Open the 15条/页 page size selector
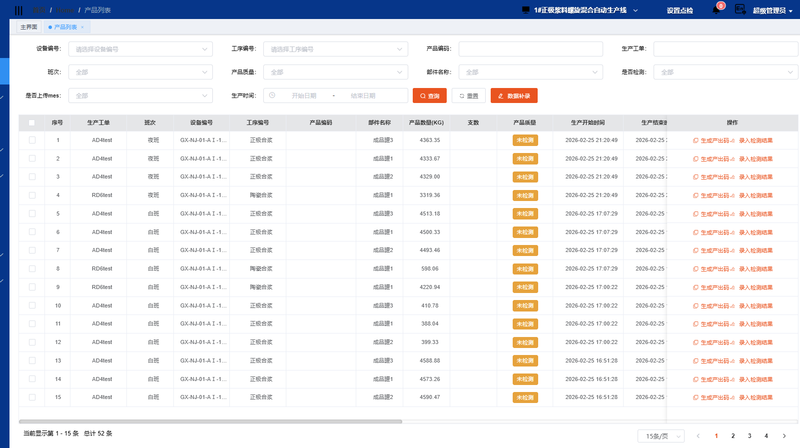Screen dimensions: 800x448 click(661, 436)
